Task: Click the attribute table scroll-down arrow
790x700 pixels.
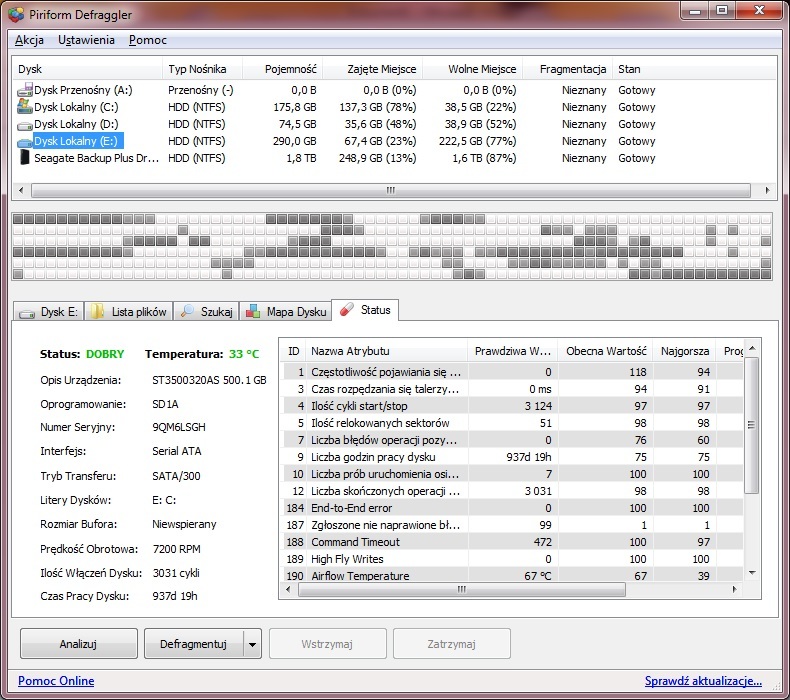Action: pyautogui.click(x=752, y=572)
